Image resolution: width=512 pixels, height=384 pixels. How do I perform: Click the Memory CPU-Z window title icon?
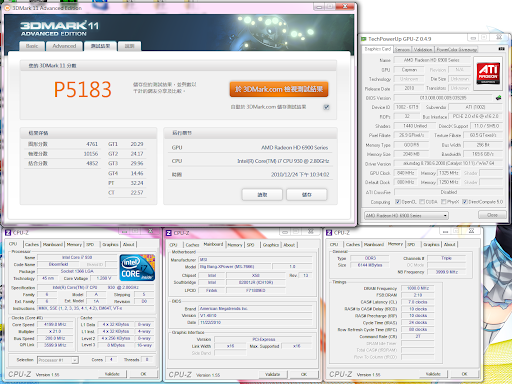[329, 233]
